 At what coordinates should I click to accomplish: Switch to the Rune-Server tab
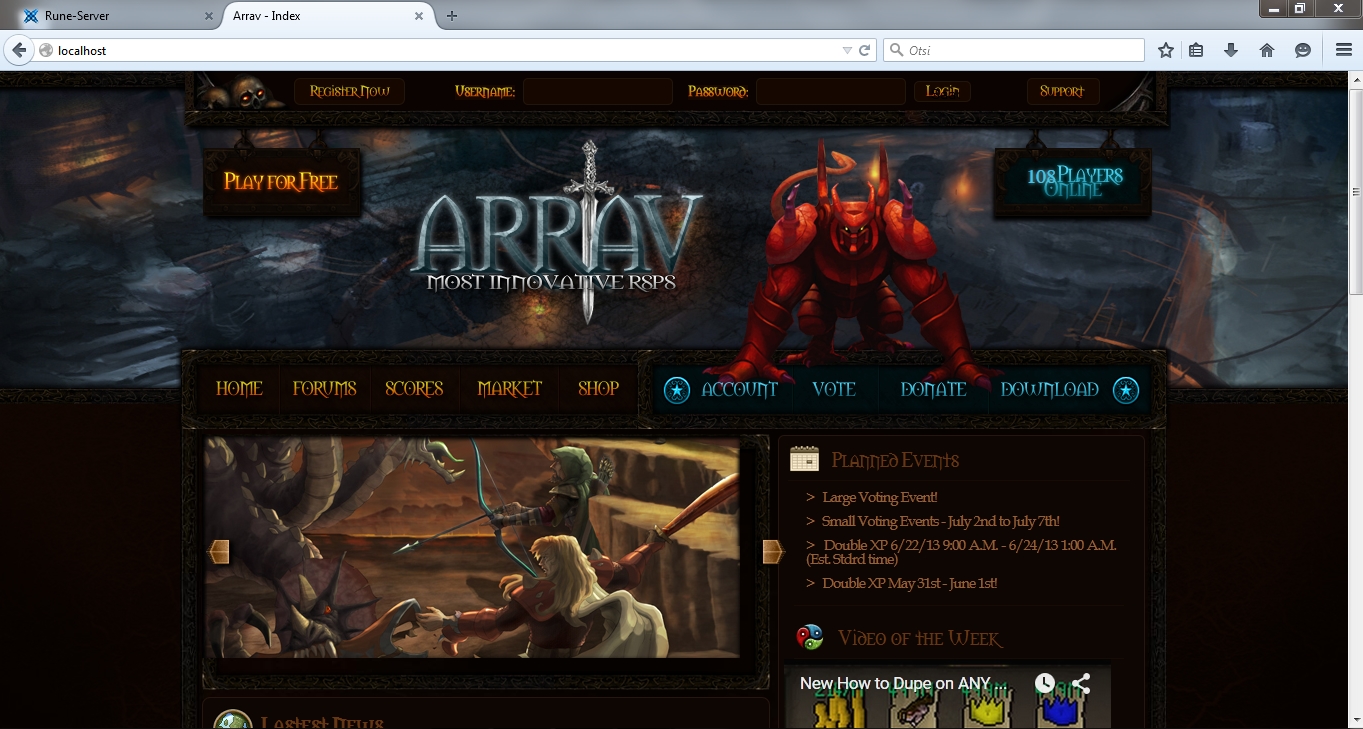tap(112, 16)
